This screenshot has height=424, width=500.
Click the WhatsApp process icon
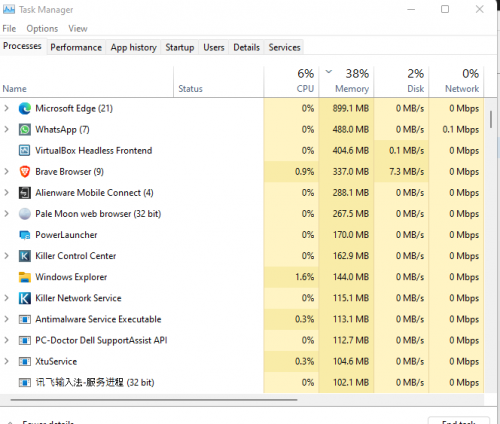[25, 130]
